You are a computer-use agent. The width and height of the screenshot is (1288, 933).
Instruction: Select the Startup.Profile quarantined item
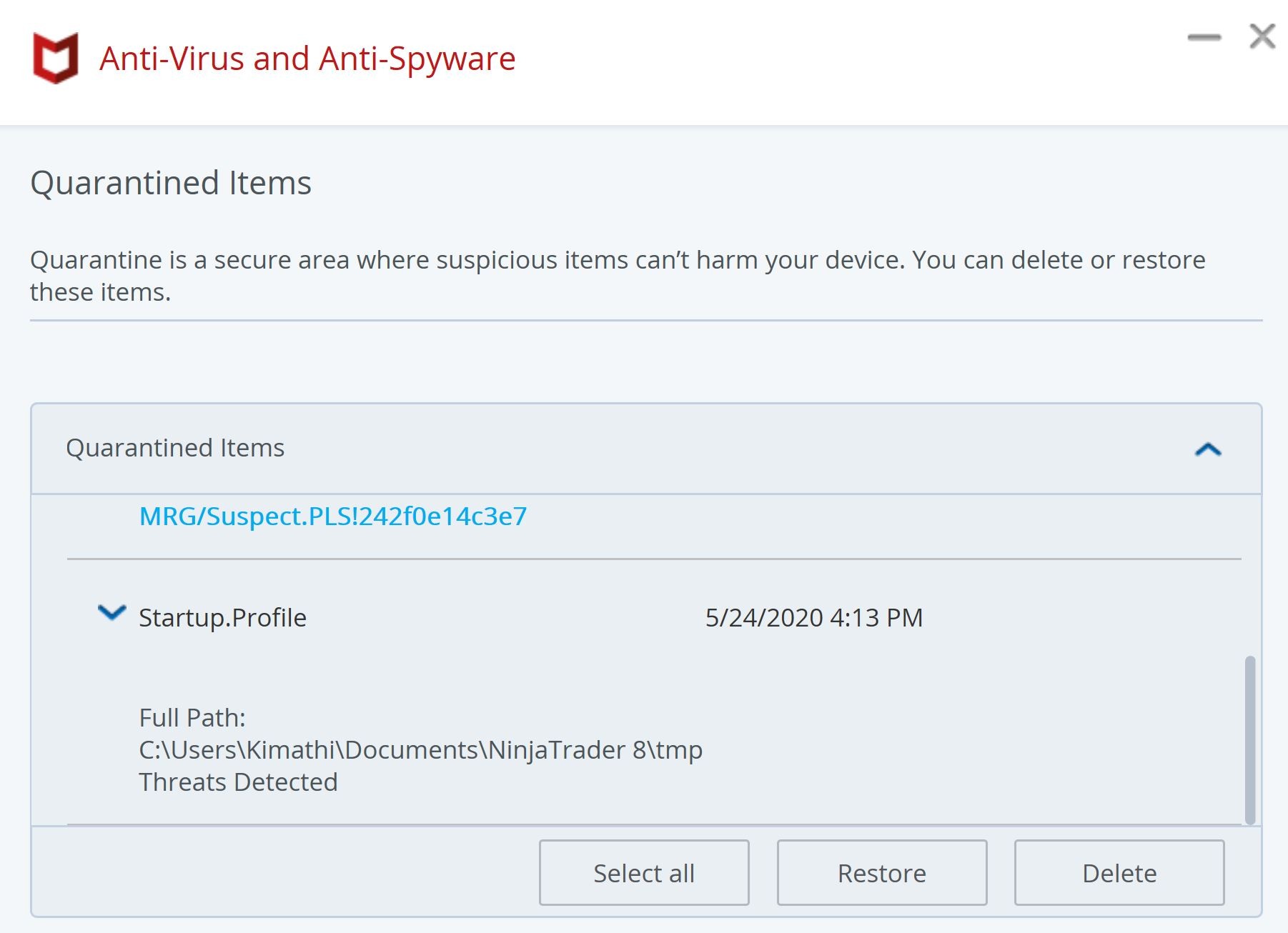point(222,617)
